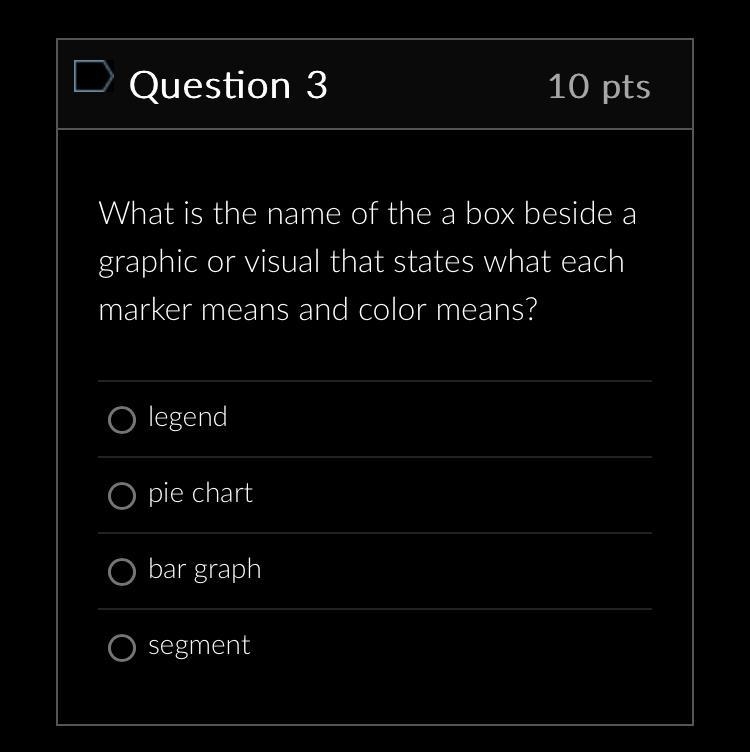This screenshot has width=750, height=752.
Task: Click the divider between bar graph and segment
Action: pos(375,609)
